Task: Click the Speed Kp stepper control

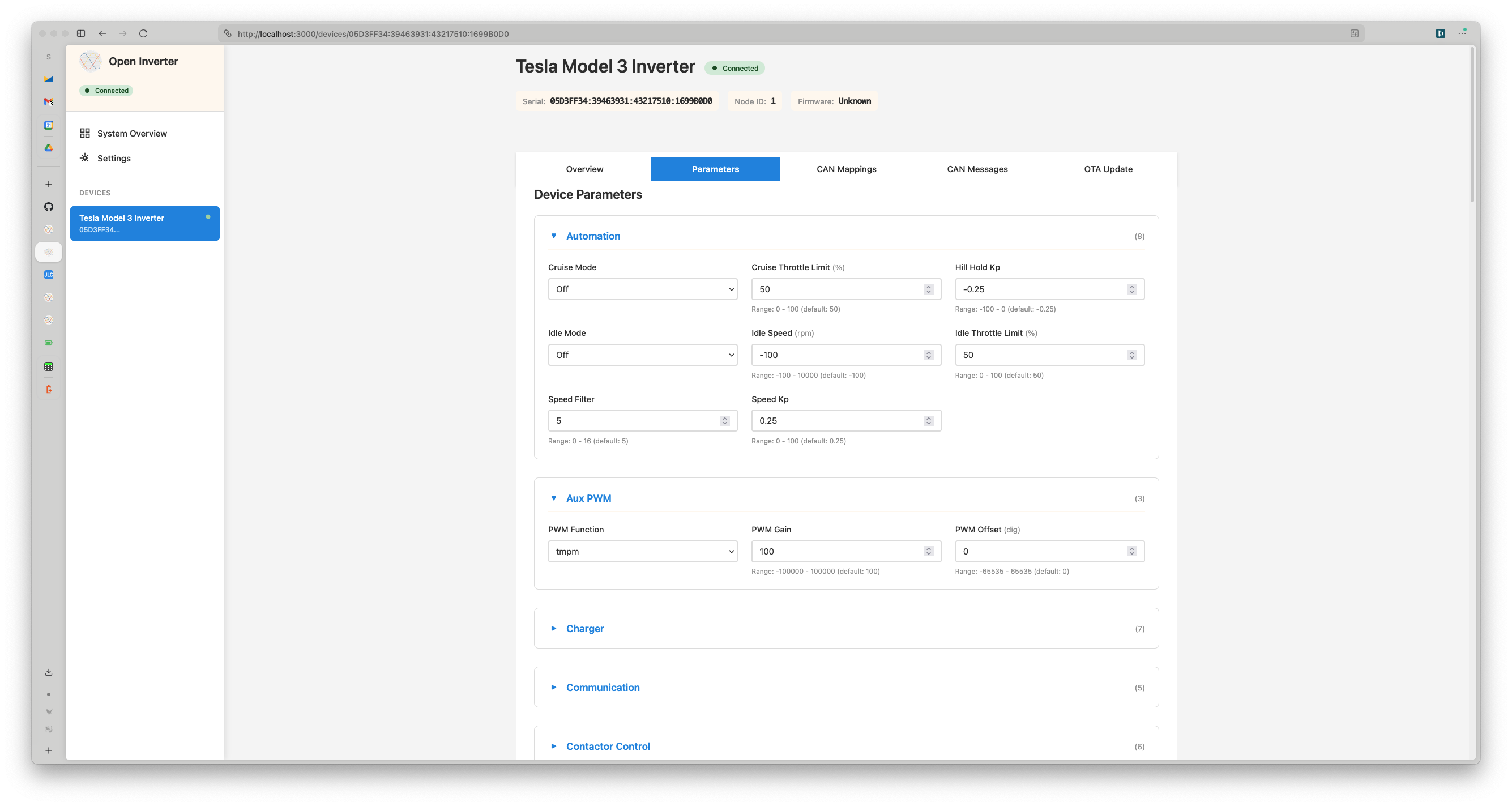Action: (x=928, y=420)
